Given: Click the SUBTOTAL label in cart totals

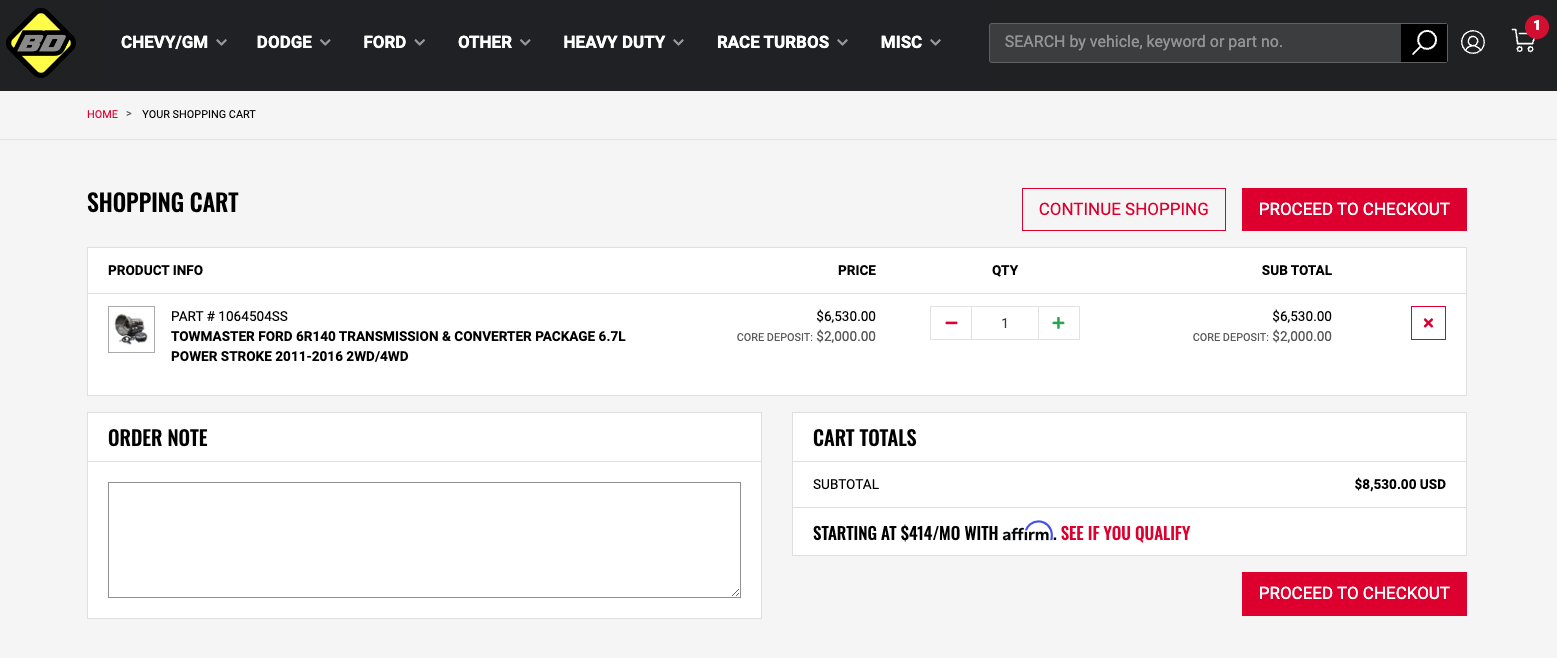Looking at the screenshot, I should point(846,484).
